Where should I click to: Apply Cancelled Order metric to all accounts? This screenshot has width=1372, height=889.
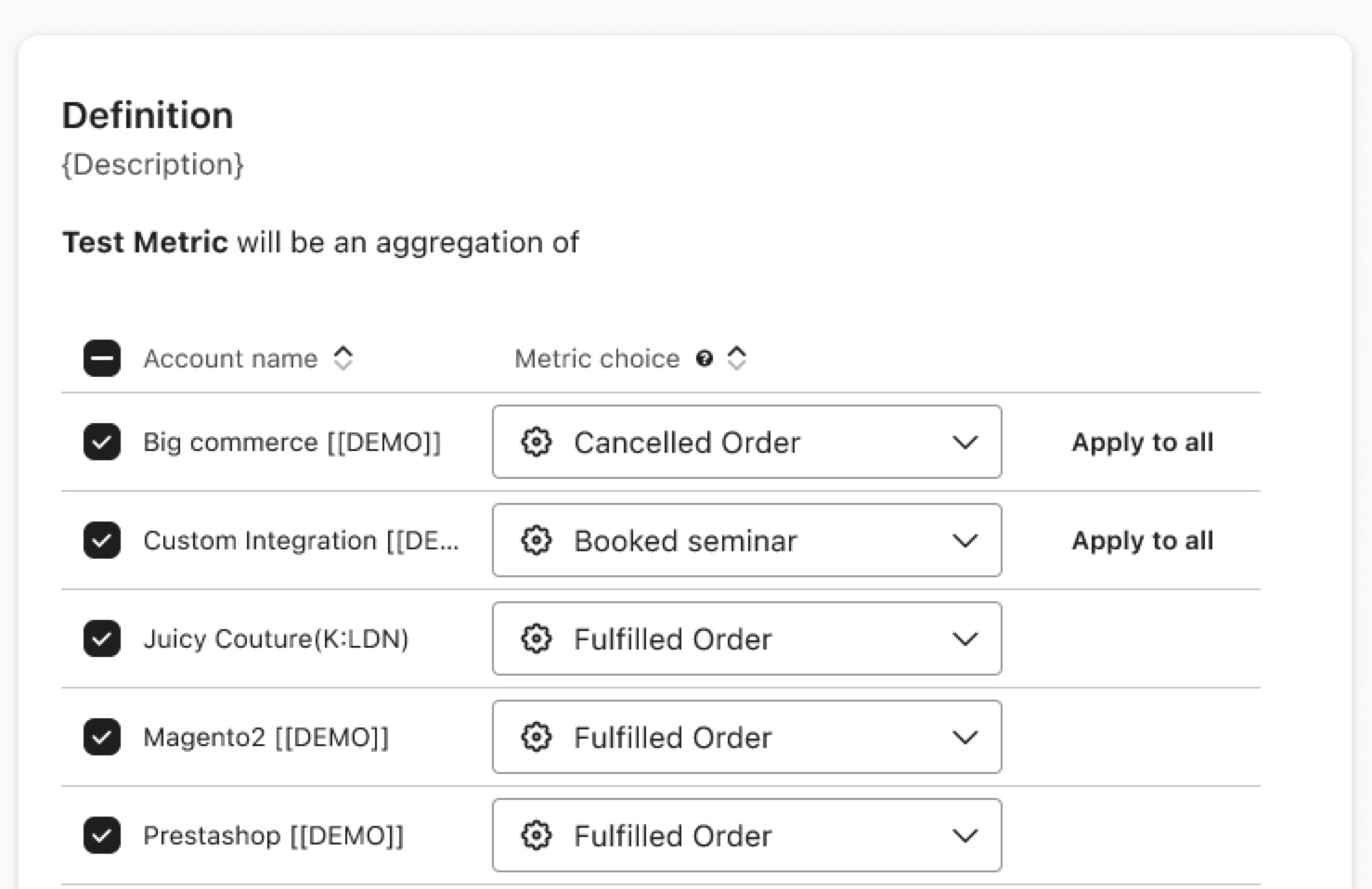[x=1142, y=442]
